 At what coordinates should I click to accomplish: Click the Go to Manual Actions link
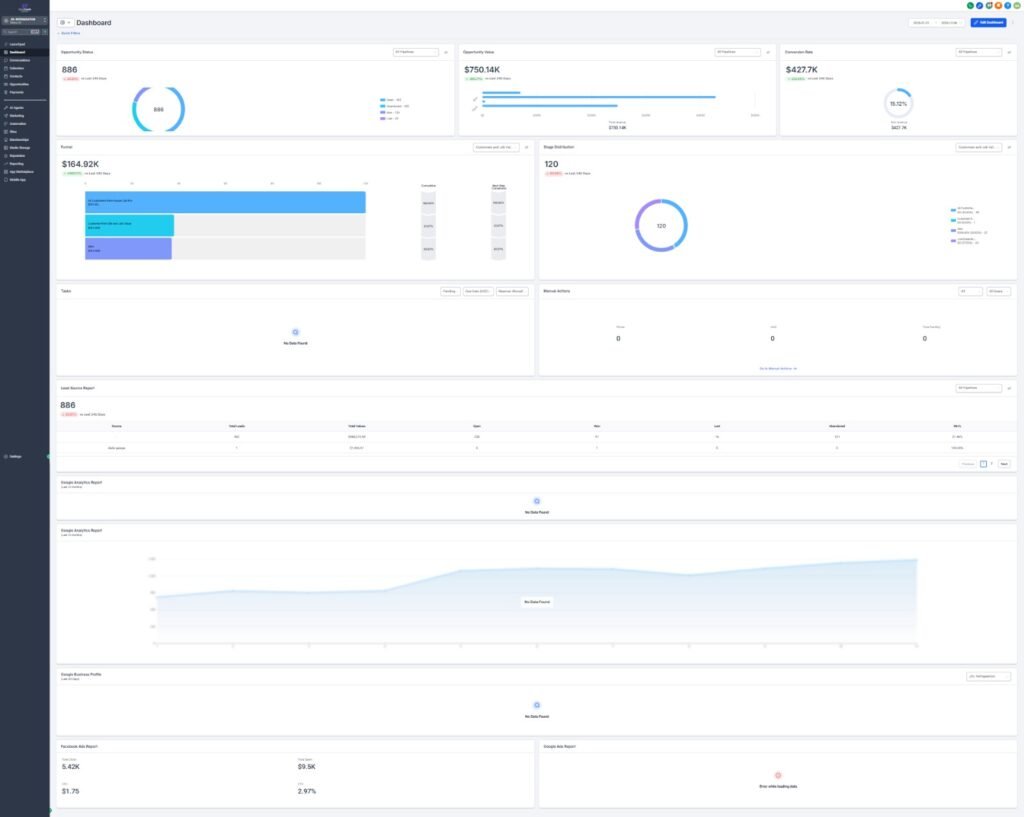(x=777, y=368)
